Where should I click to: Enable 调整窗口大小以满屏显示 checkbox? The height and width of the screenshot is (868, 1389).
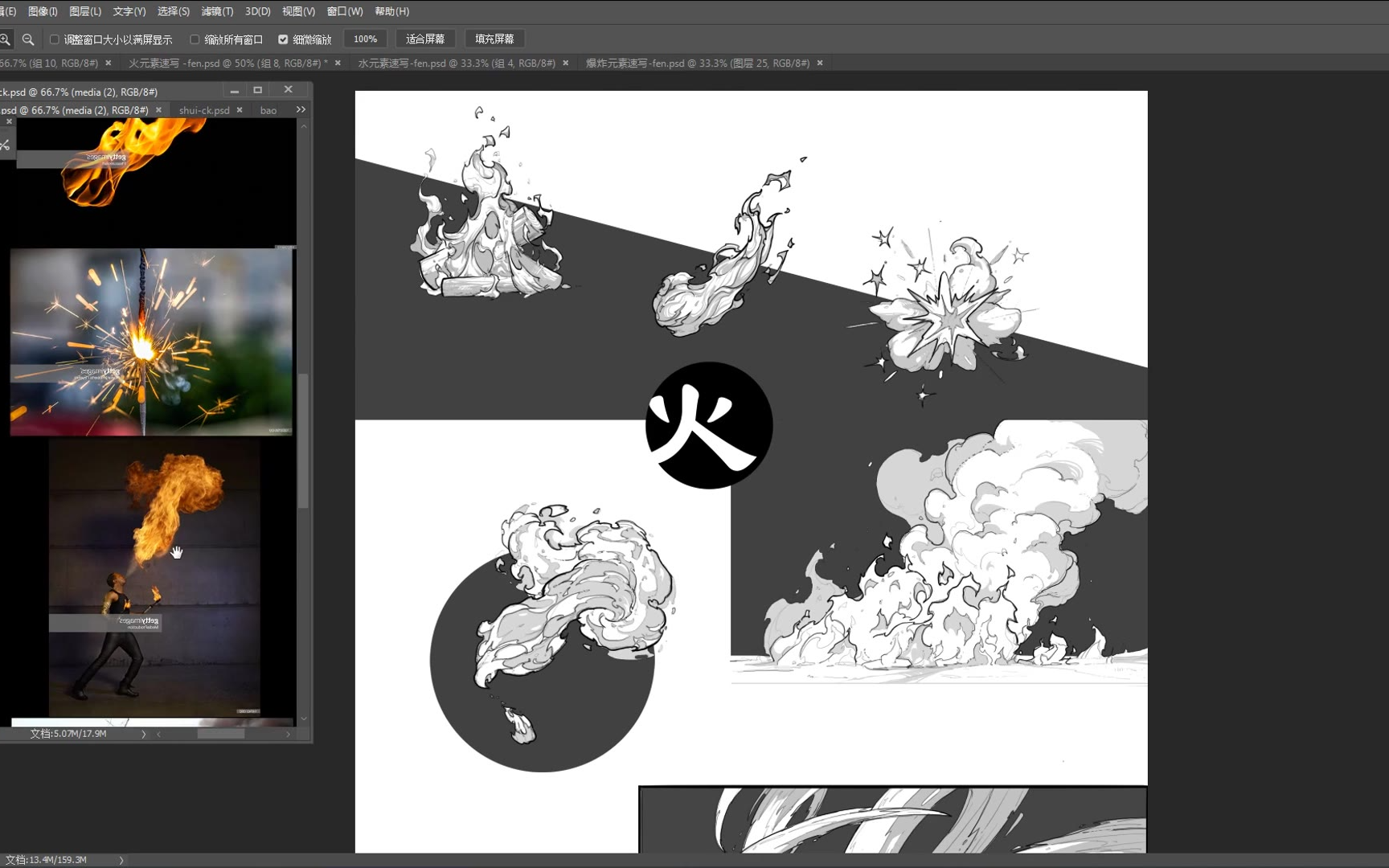click(55, 39)
